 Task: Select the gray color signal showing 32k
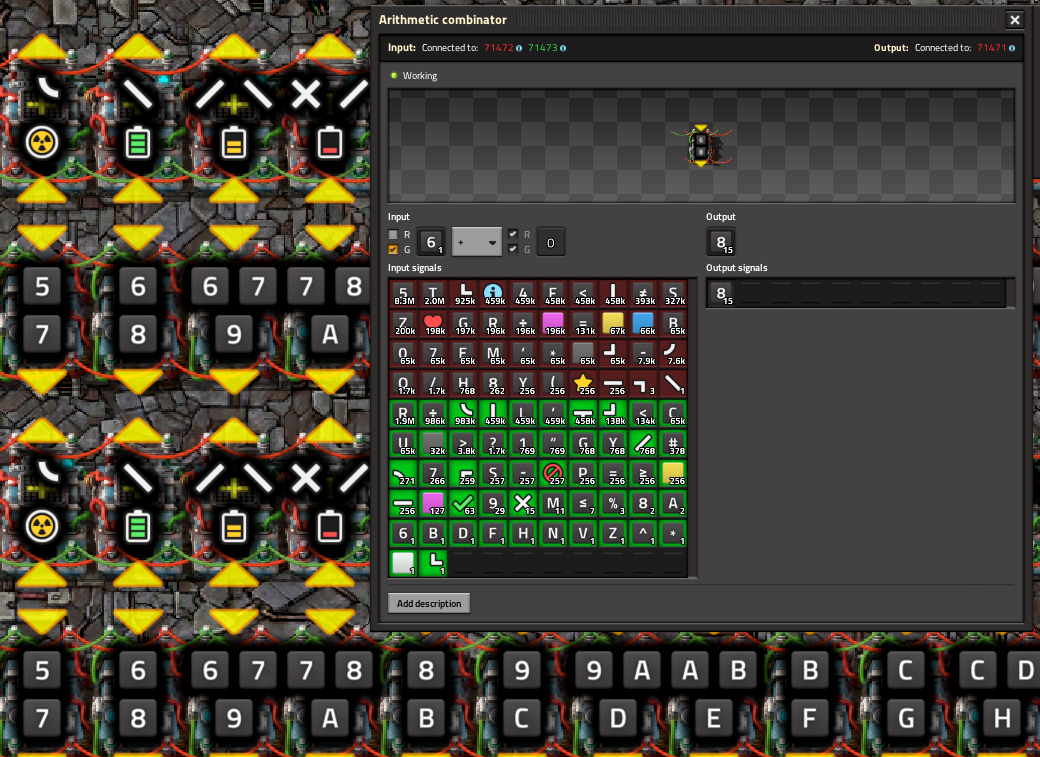(x=434, y=444)
